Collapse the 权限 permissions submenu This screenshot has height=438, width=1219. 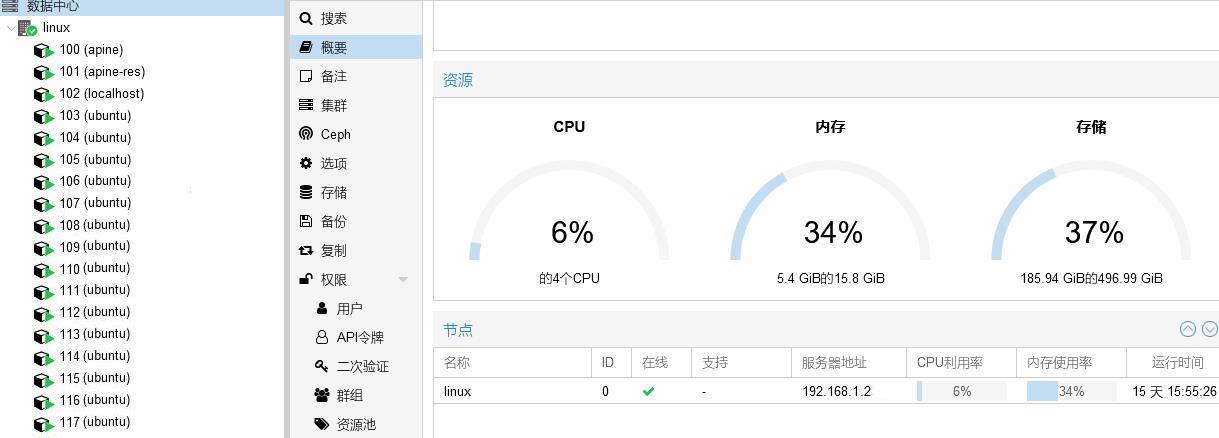(403, 280)
